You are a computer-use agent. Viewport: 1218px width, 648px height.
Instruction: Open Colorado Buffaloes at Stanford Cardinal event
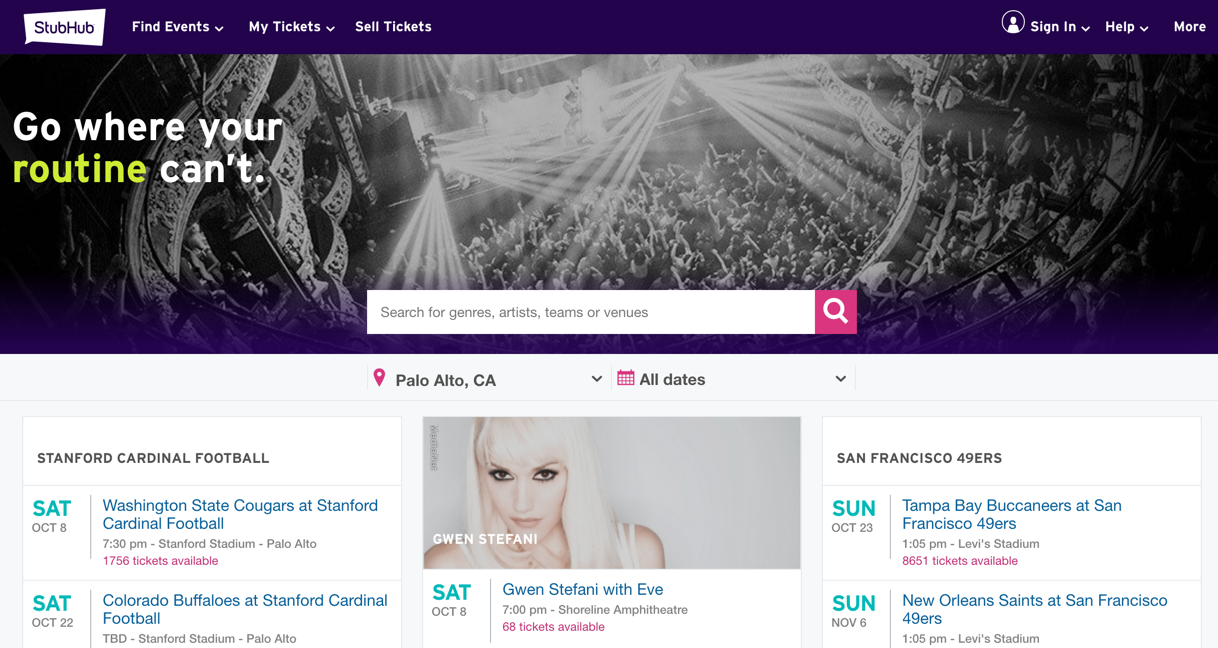244,609
